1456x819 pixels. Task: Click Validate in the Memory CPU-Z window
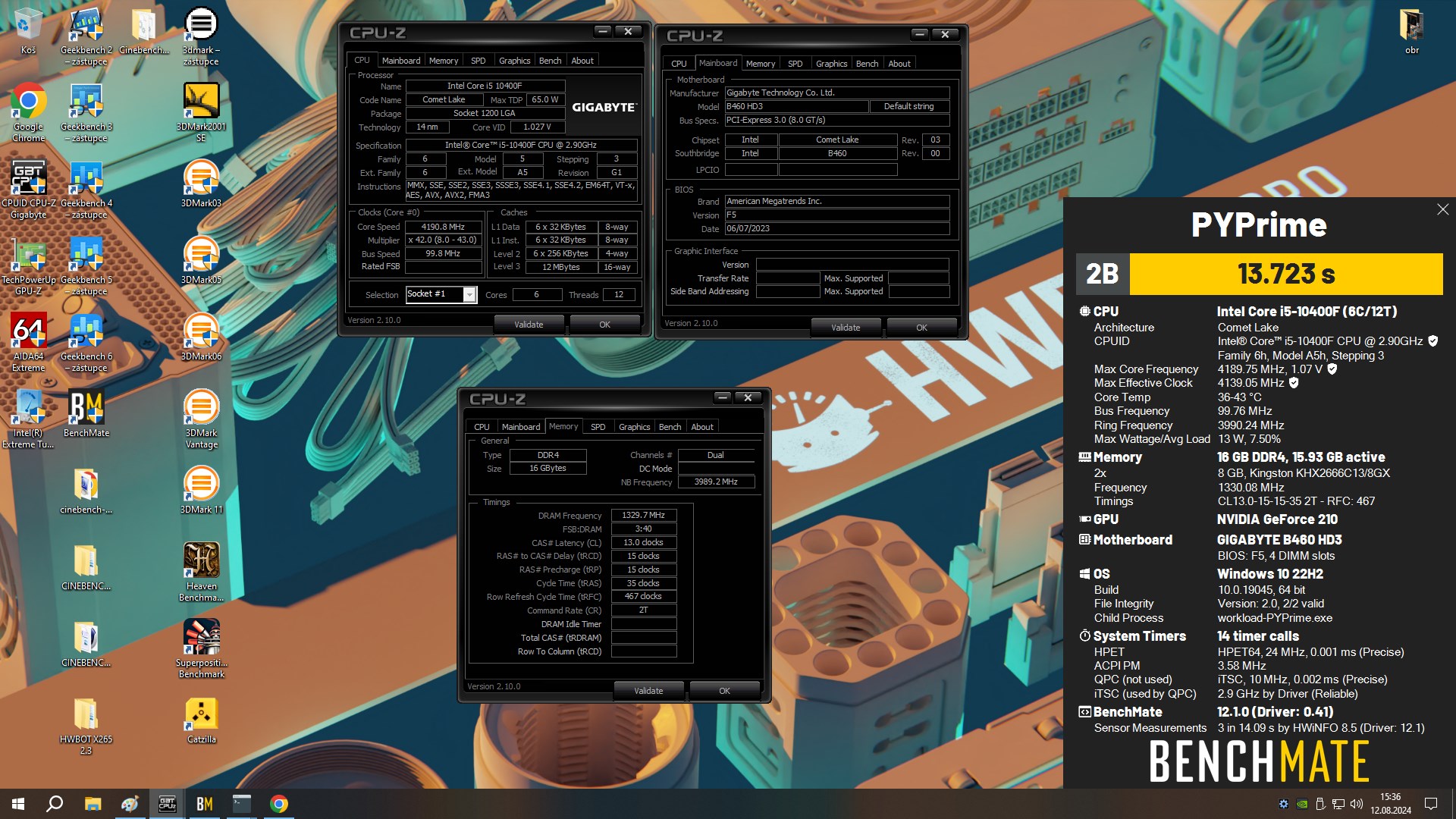click(x=648, y=691)
